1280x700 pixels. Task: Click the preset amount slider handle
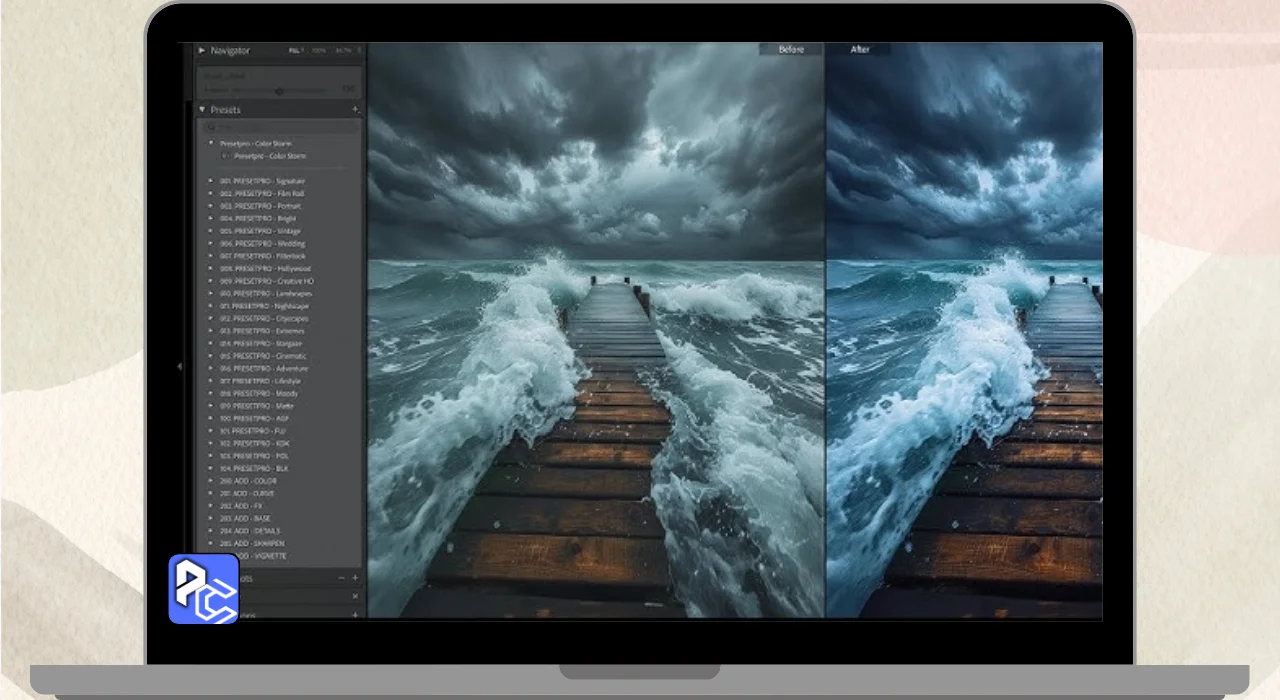(279, 90)
